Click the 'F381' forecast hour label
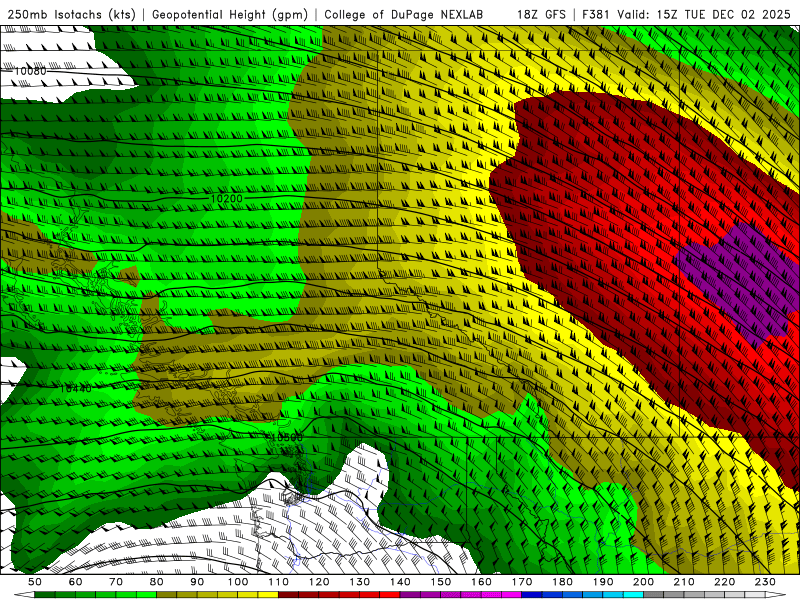The height and width of the screenshot is (600, 800). point(595,14)
